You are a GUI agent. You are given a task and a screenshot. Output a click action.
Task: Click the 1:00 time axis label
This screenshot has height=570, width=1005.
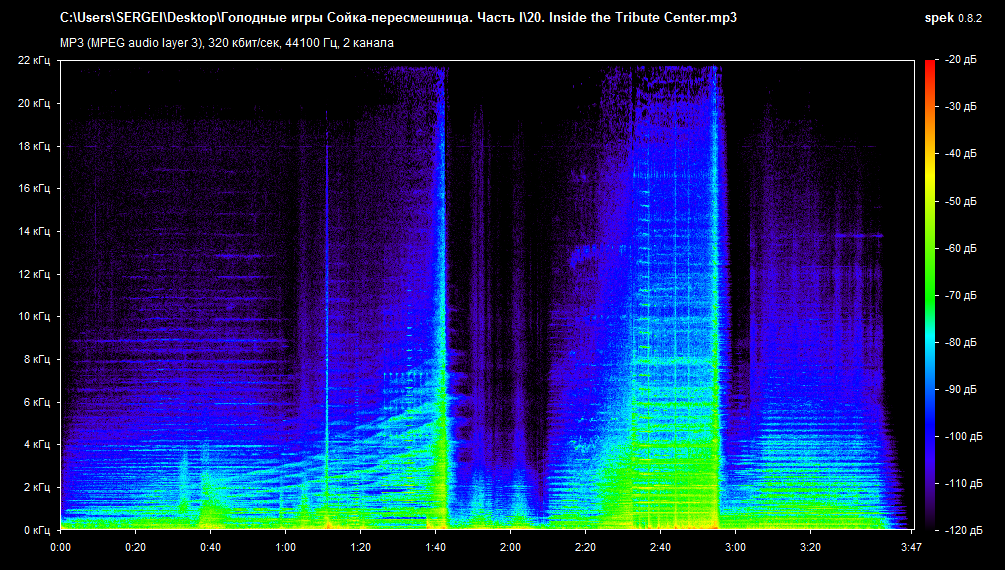coord(285,548)
